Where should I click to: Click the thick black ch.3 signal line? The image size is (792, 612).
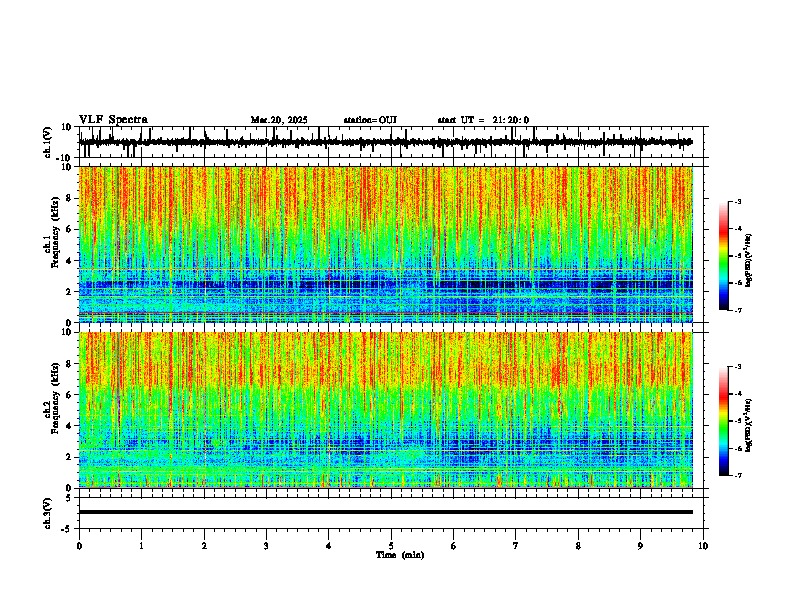[x=386, y=512]
